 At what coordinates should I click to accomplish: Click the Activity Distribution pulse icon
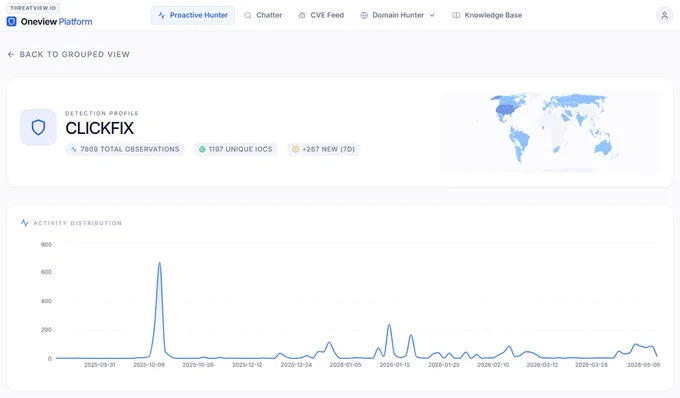point(25,223)
